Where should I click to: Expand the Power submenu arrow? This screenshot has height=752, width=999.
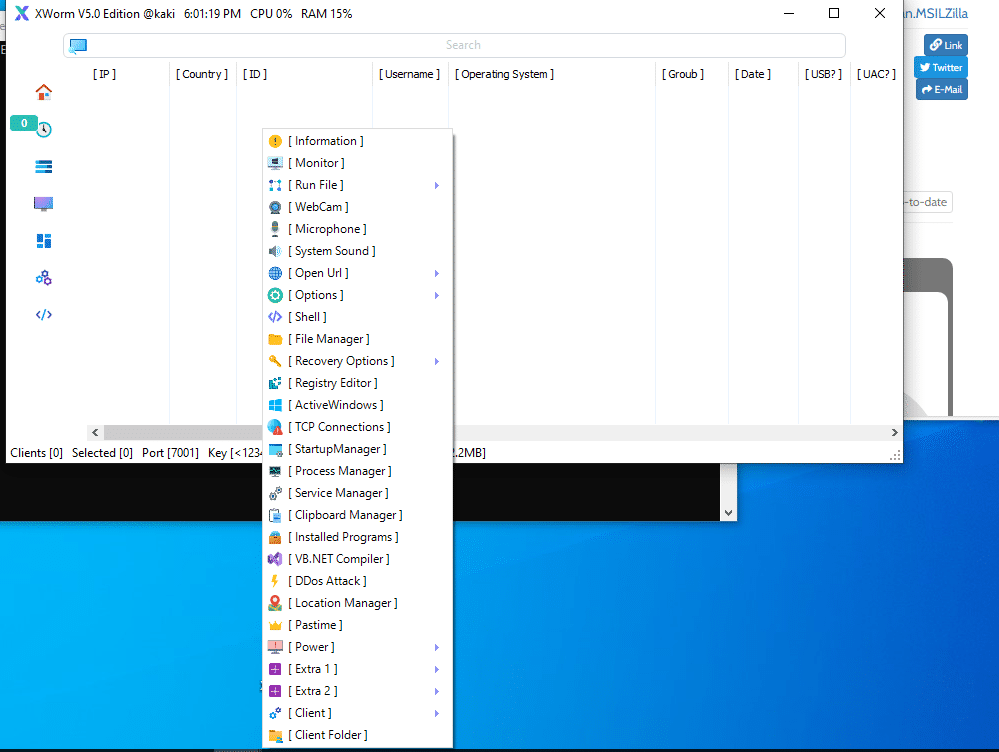(437, 647)
